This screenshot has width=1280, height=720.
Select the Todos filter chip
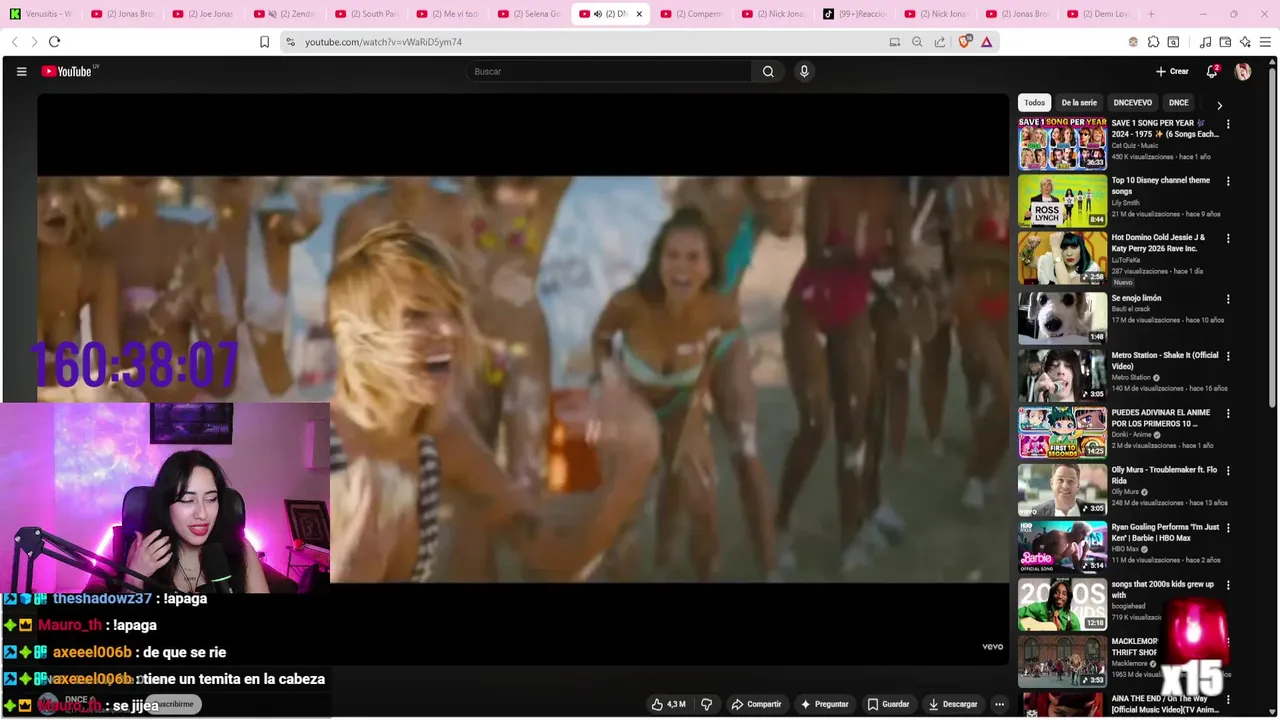tap(1034, 103)
